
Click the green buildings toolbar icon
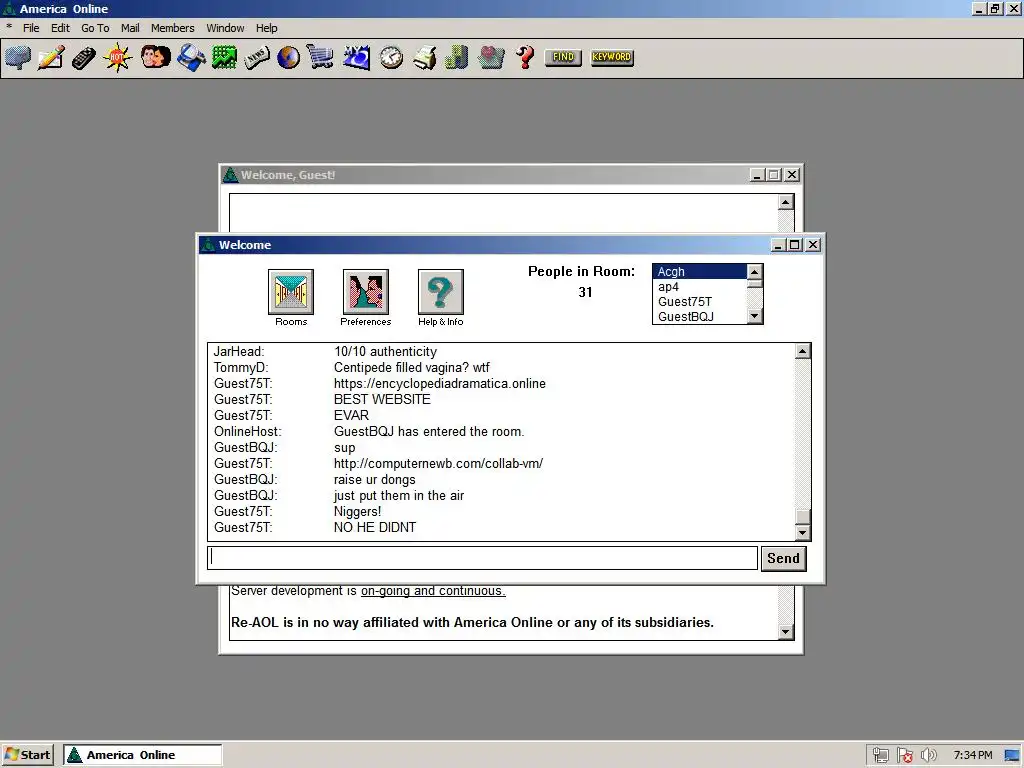pos(456,57)
